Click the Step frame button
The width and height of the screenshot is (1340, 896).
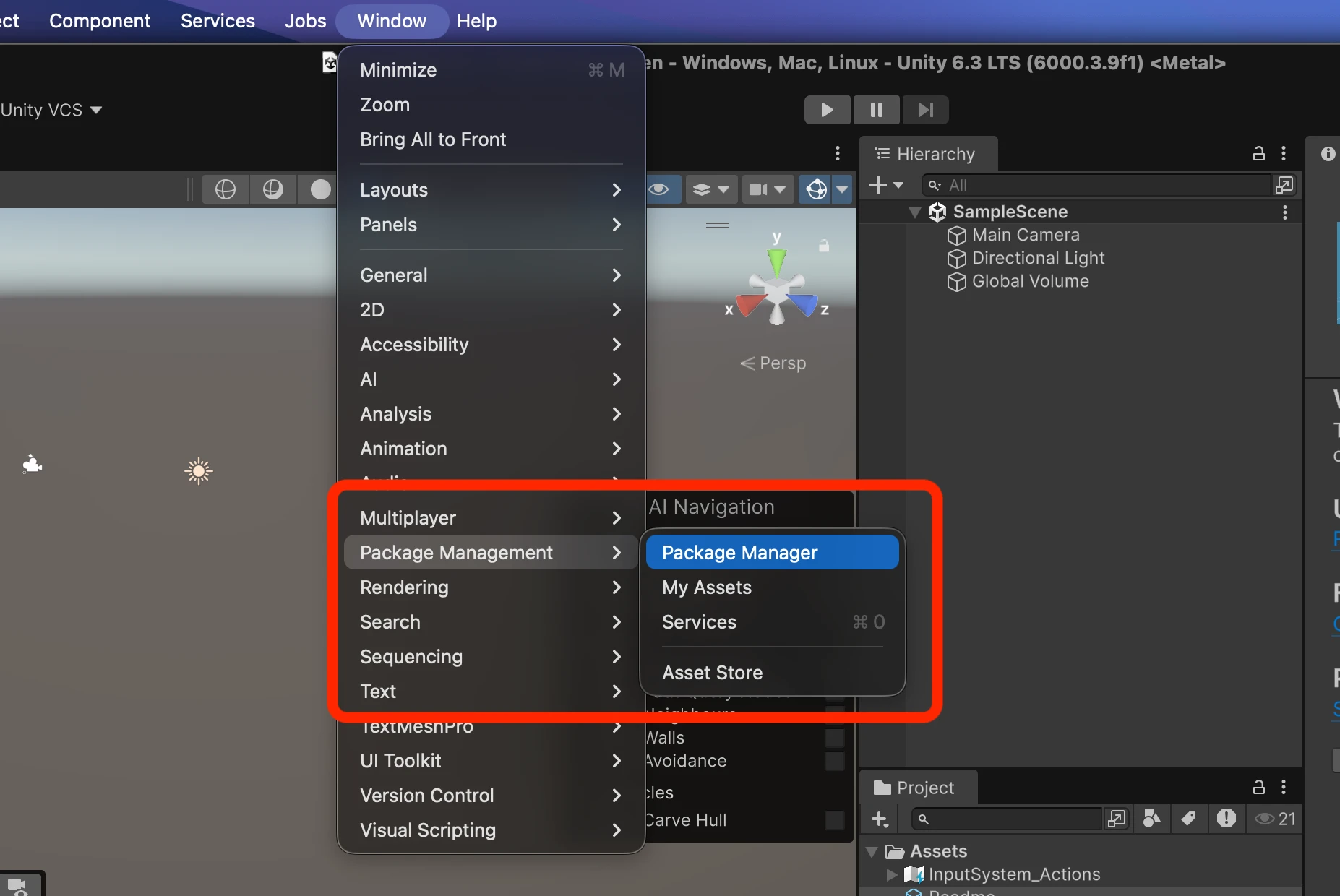click(x=925, y=110)
